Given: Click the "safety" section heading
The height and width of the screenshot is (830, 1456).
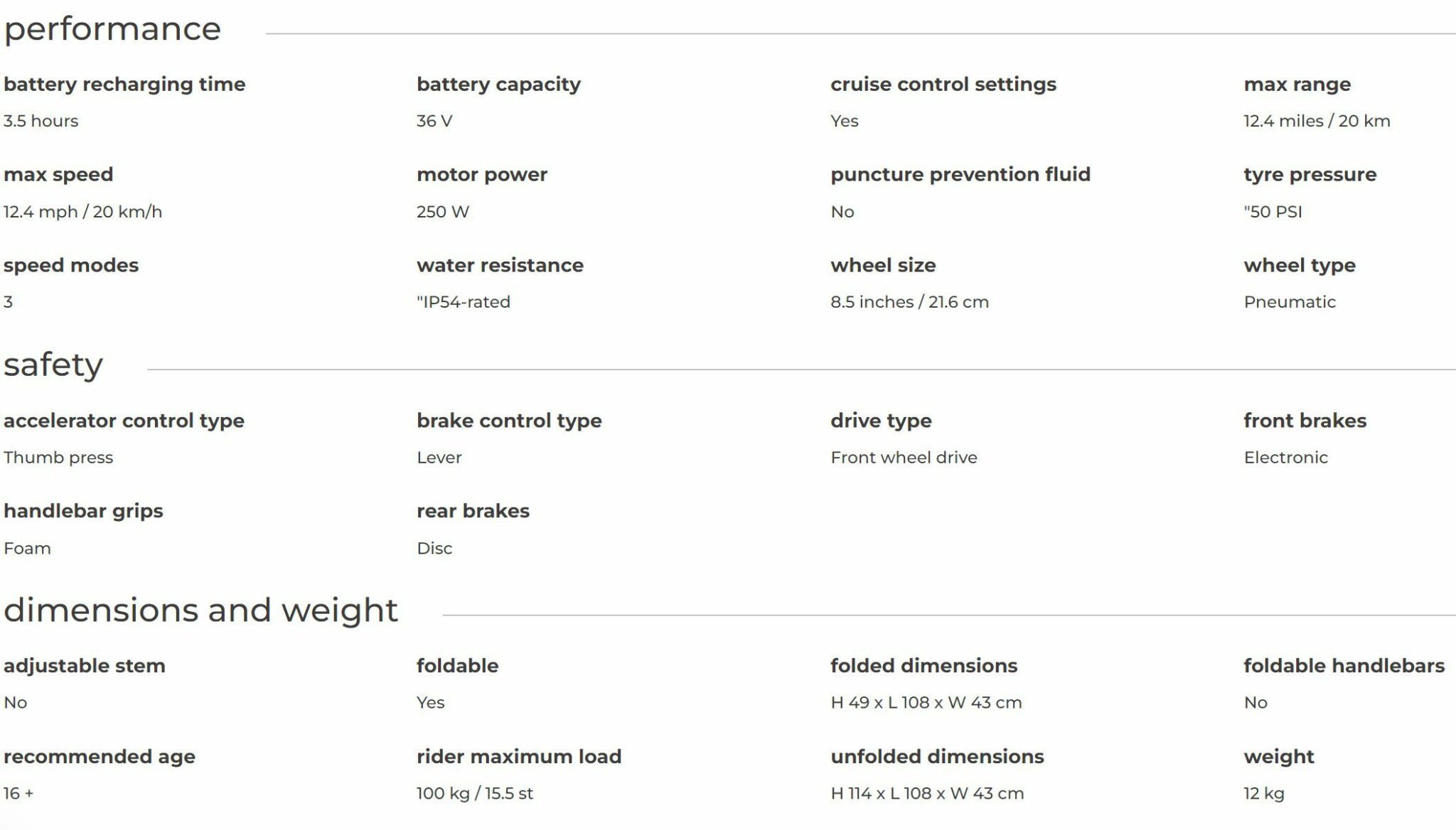Looking at the screenshot, I should click(53, 365).
